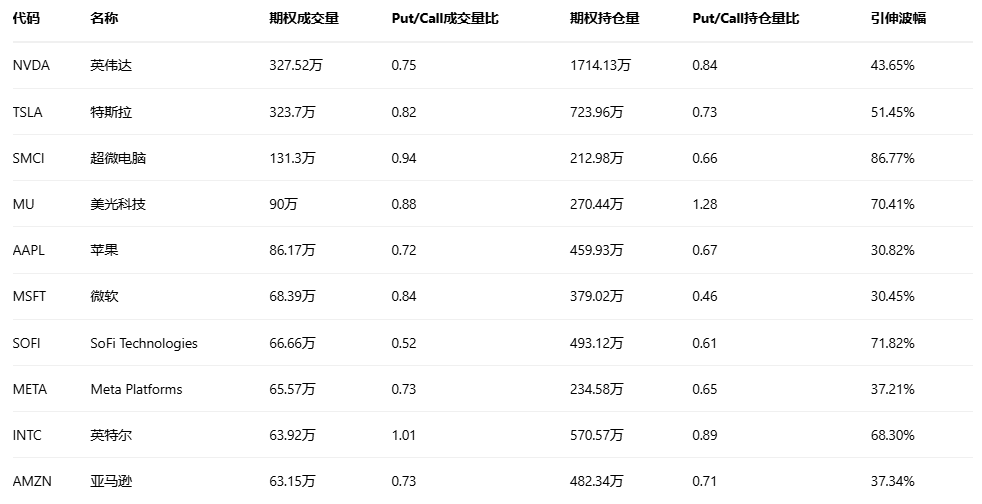Click the 代码 column header

tap(27, 18)
